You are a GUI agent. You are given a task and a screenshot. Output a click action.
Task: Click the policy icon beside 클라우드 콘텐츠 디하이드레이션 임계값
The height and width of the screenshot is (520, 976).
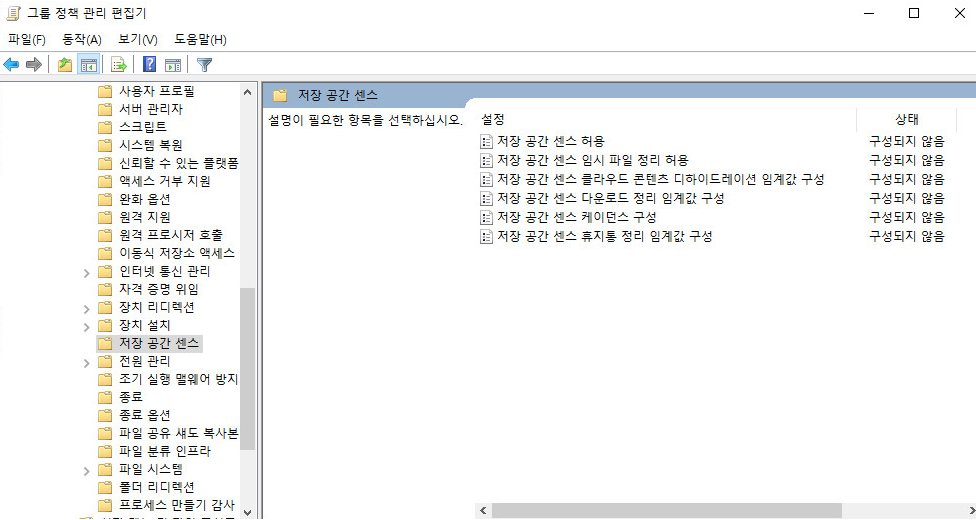(487, 179)
